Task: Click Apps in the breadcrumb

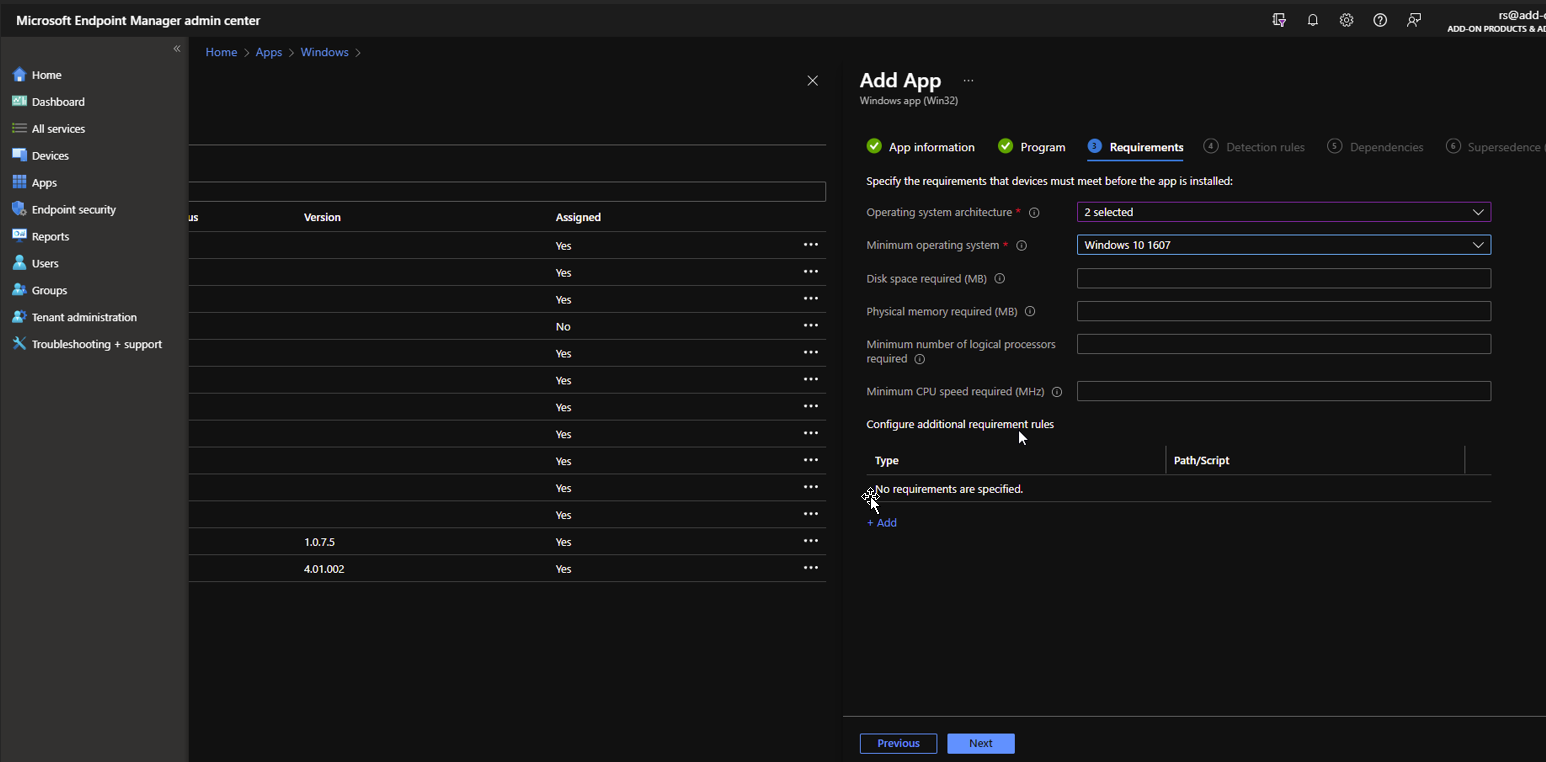Action: (x=269, y=52)
